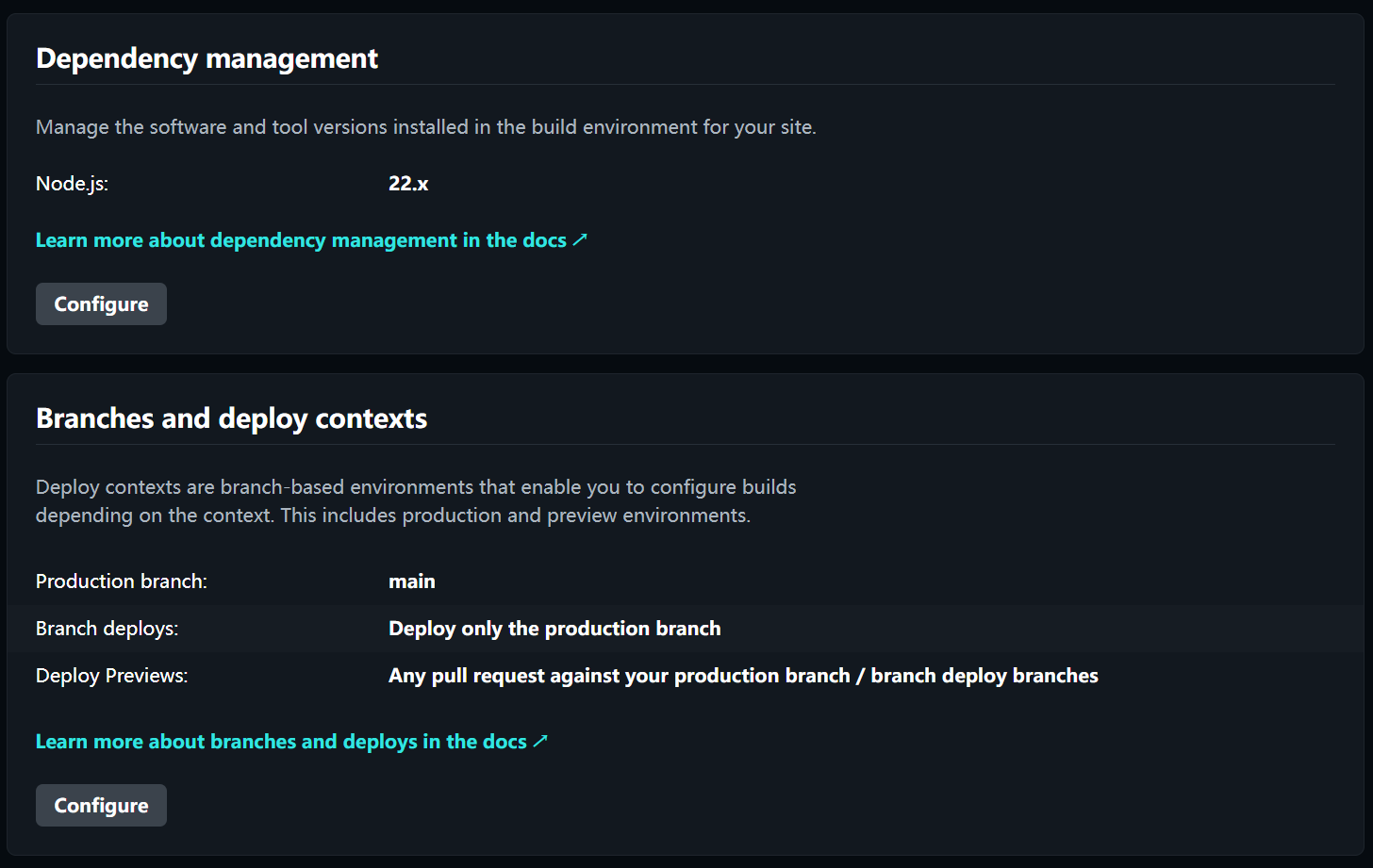
Task: Click the 'Deploy only the production branch' value
Action: [x=554, y=629]
